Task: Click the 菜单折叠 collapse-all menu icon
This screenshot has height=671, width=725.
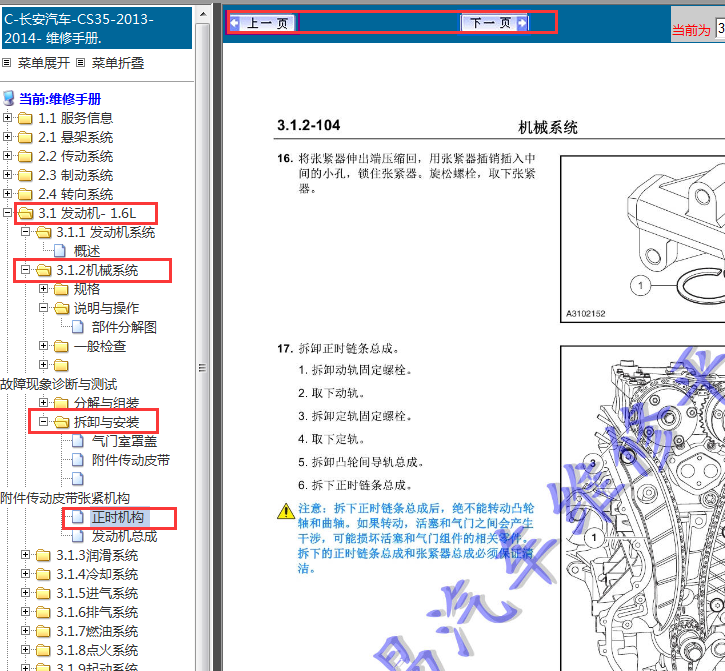Action: [x=80, y=63]
